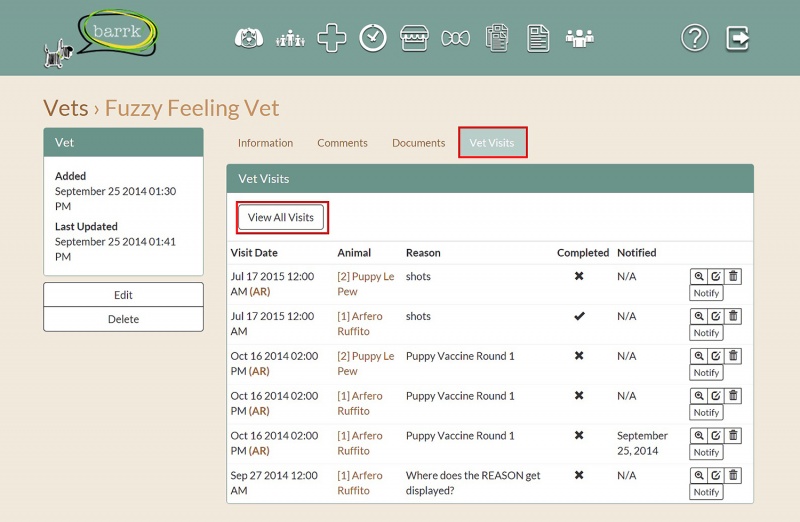Click the barrk logo
This screenshot has height=522, width=800.
coord(101,39)
